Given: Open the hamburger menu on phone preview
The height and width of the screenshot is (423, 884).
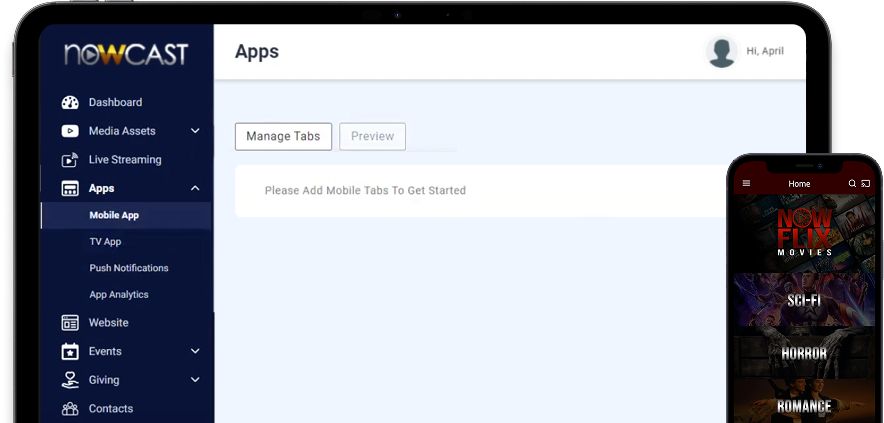Looking at the screenshot, I should [x=746, y=184].
